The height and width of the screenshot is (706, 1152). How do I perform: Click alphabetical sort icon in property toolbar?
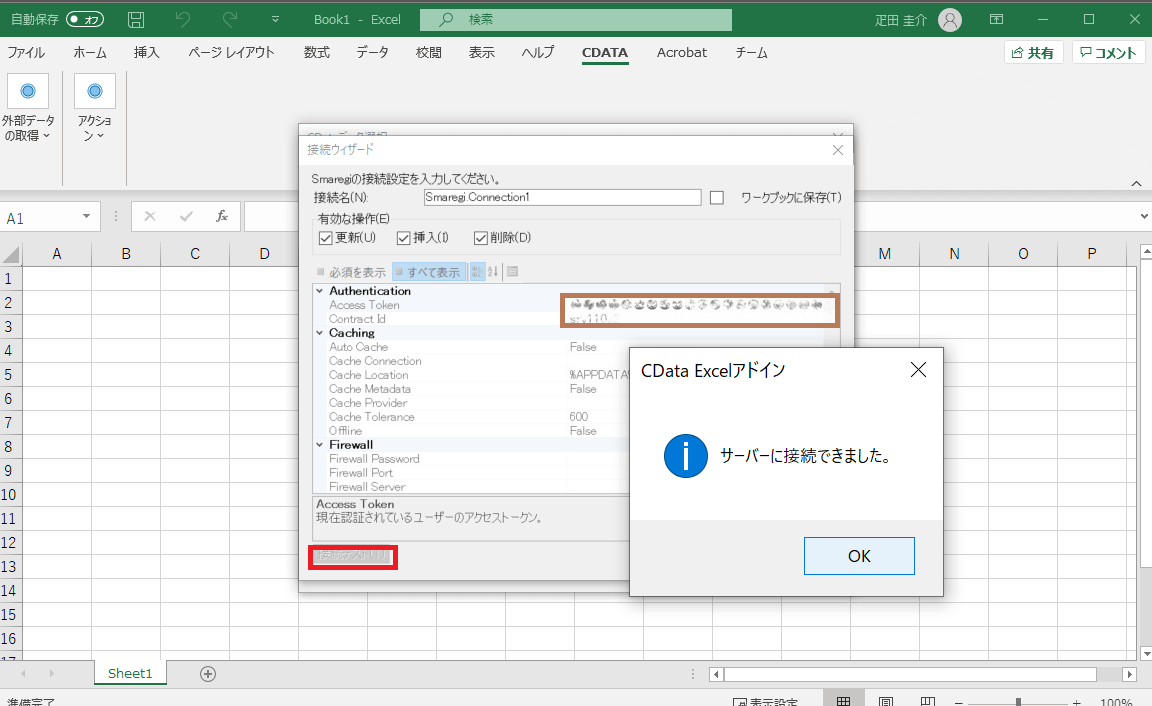pos(493,272)
